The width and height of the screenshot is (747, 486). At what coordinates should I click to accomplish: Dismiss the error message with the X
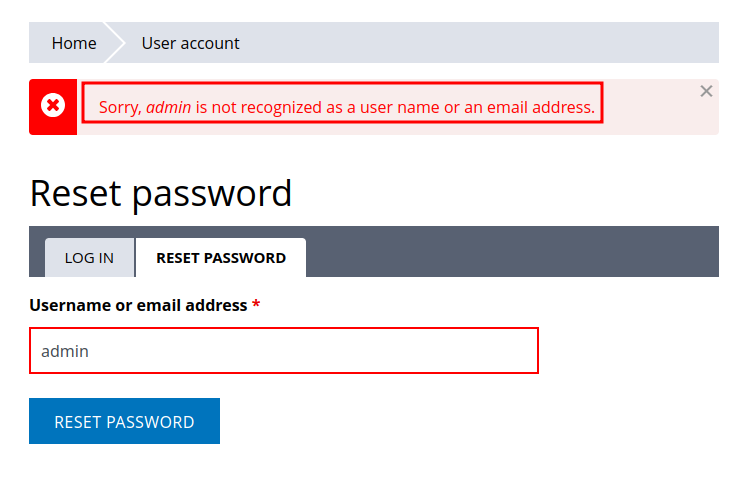pos(706,91)
